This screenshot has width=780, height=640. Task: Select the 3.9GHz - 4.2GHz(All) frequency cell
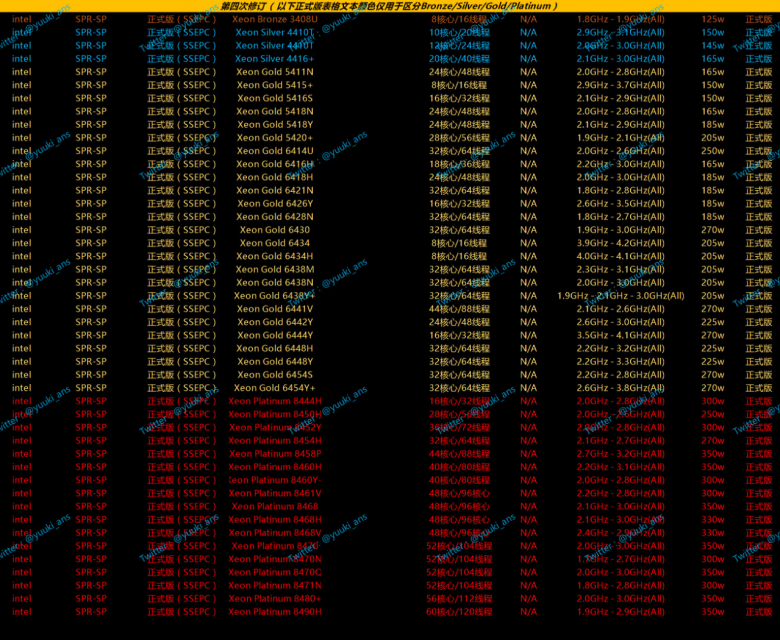click(620, 243)
